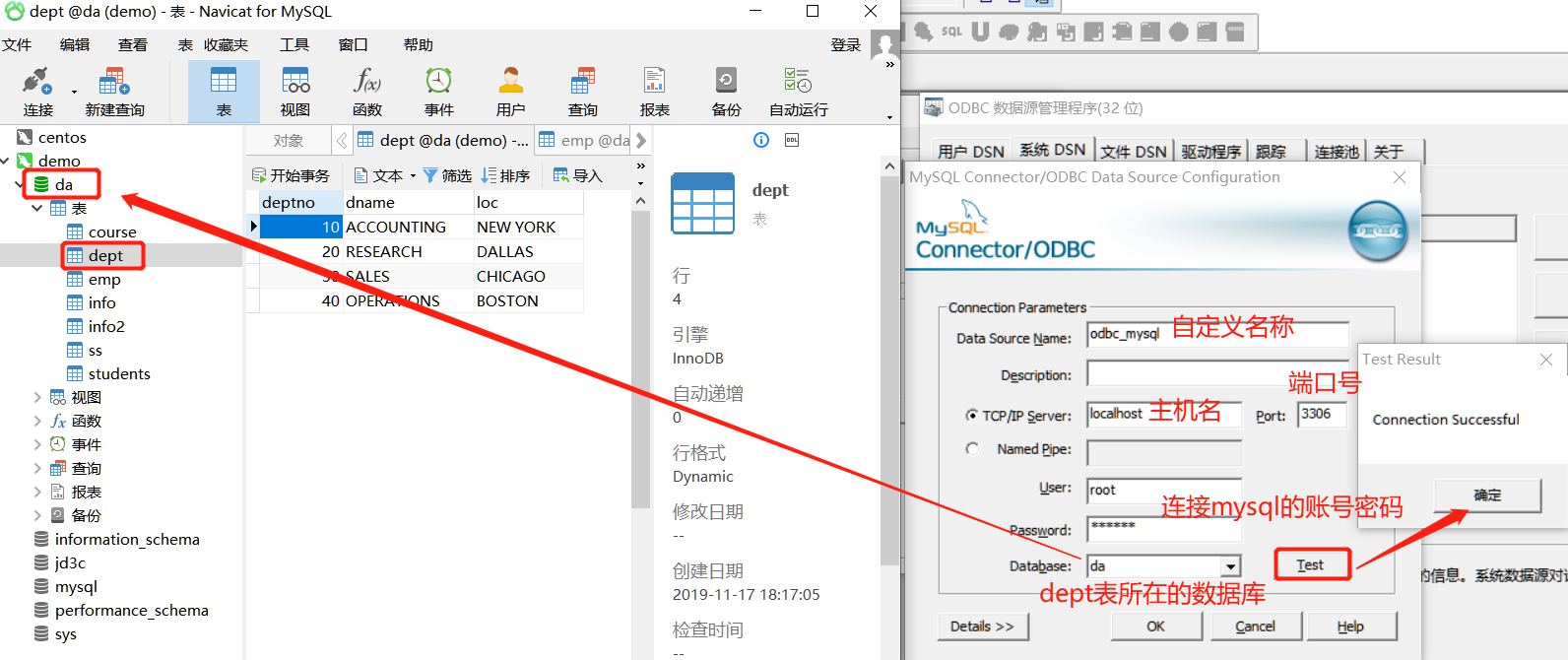The image size is (1568, 660).
Task: Select the performance_schema database
Action: pyautogui.click(x=131, y=610)
